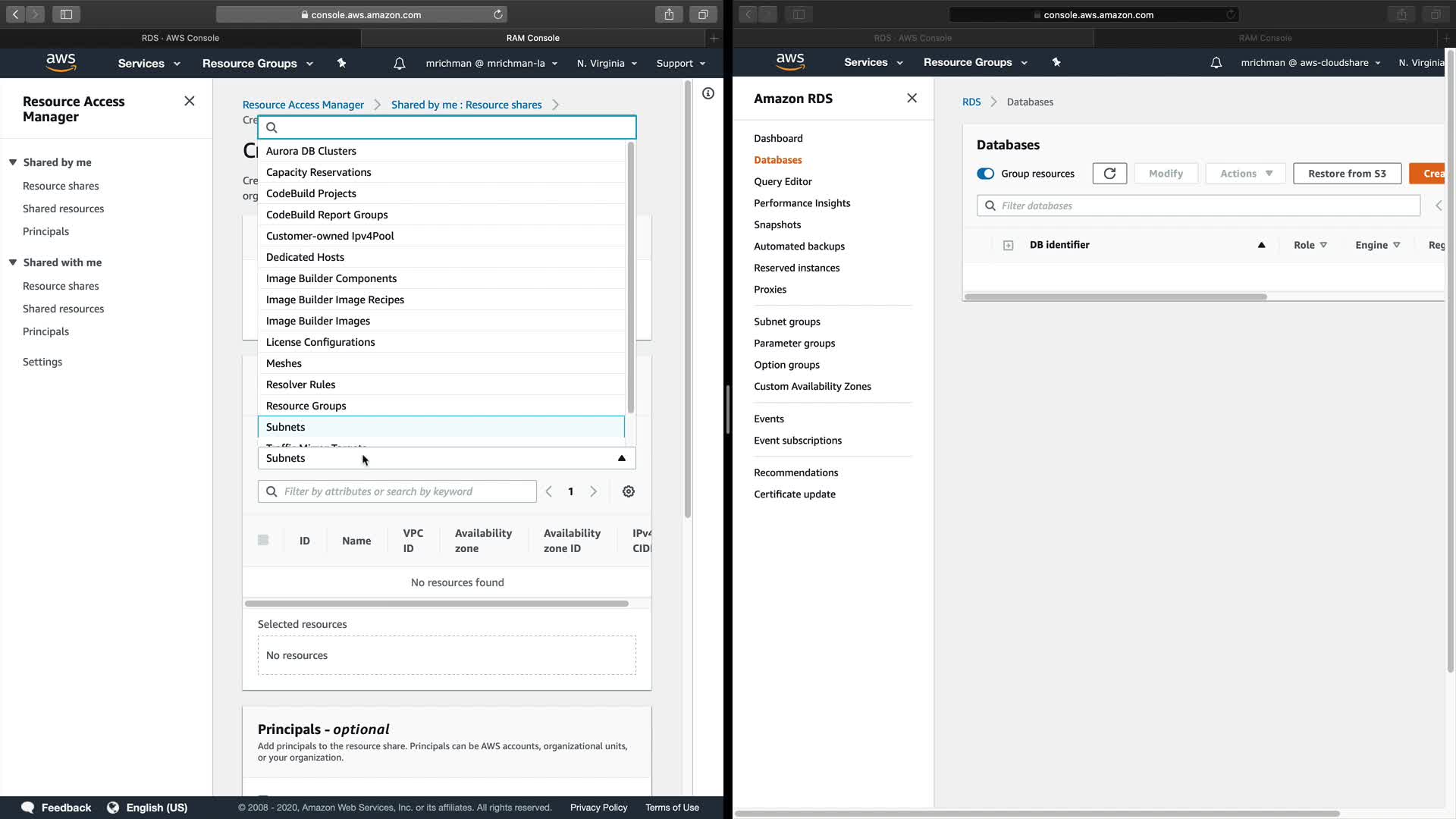Select Resolver Rules from resource type list
The height and width of the screenshot is (819, 1456).
tap(300, 384)
